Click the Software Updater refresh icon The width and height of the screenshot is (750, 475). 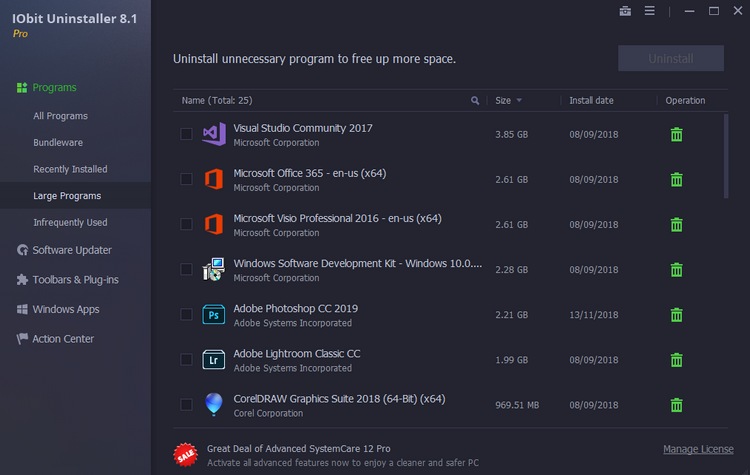click(22, 250)
